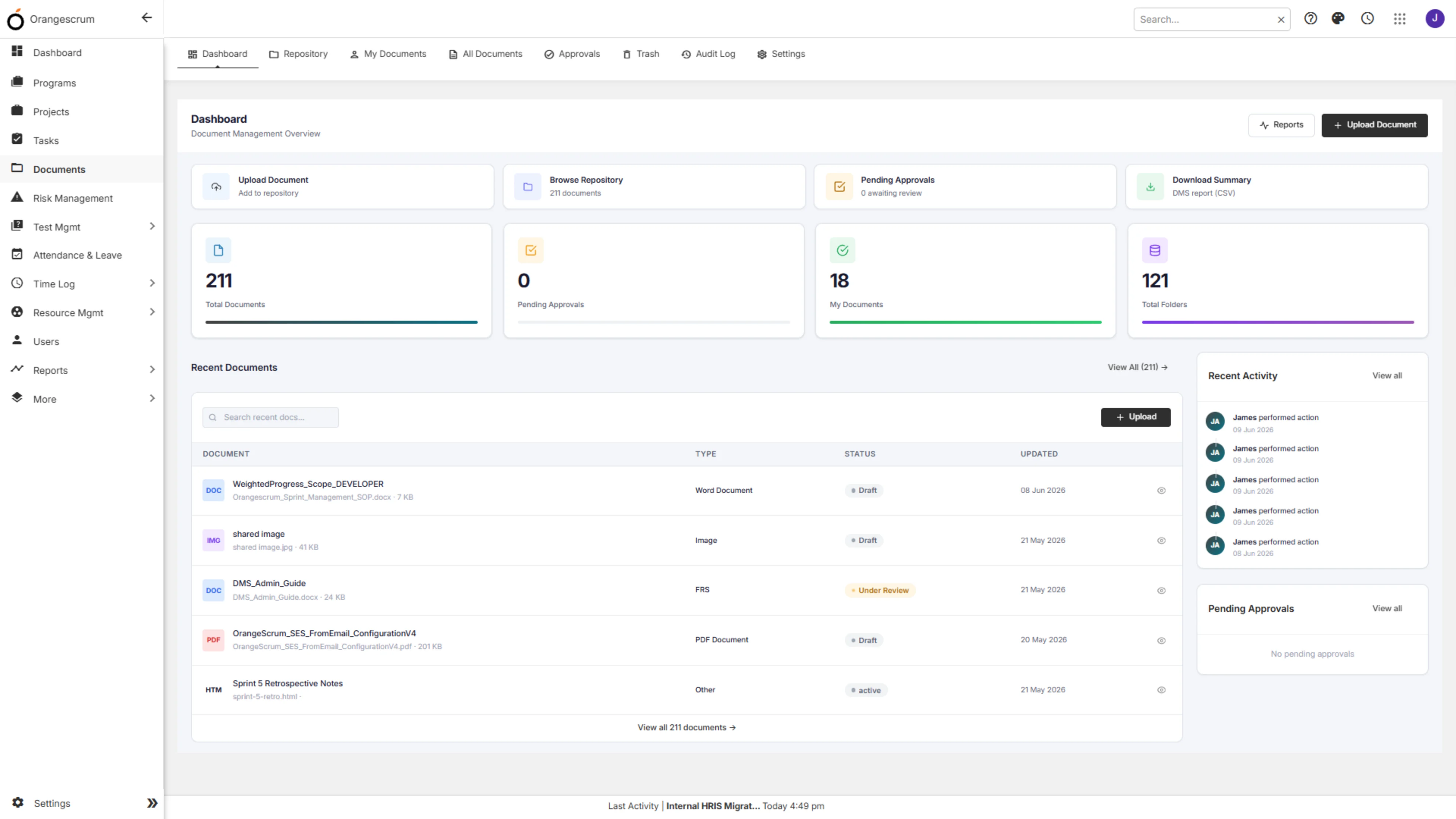Click the settings gear icon in sidebar footer
Image resolution: width=1456 pixels, height=819 pixels.
tap(18, 803)
